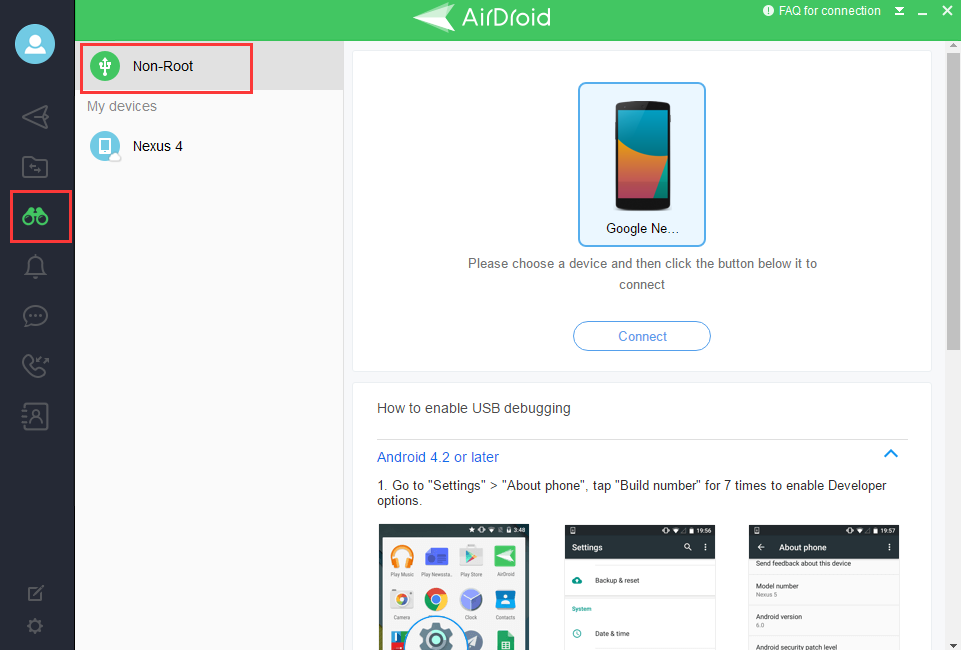Open the title bar dropdown menu icon
This screenshot has width=961, height=650.
tap(899, 11)
